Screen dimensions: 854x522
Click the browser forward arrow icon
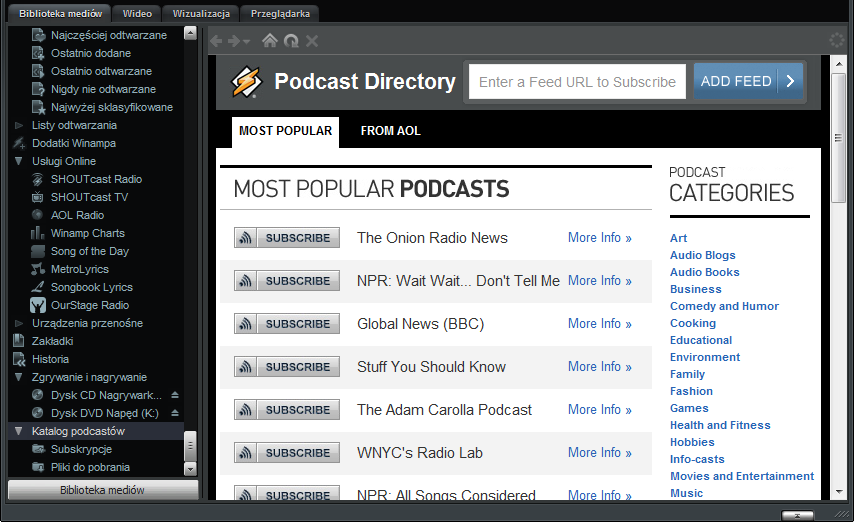tap(234, 41)
